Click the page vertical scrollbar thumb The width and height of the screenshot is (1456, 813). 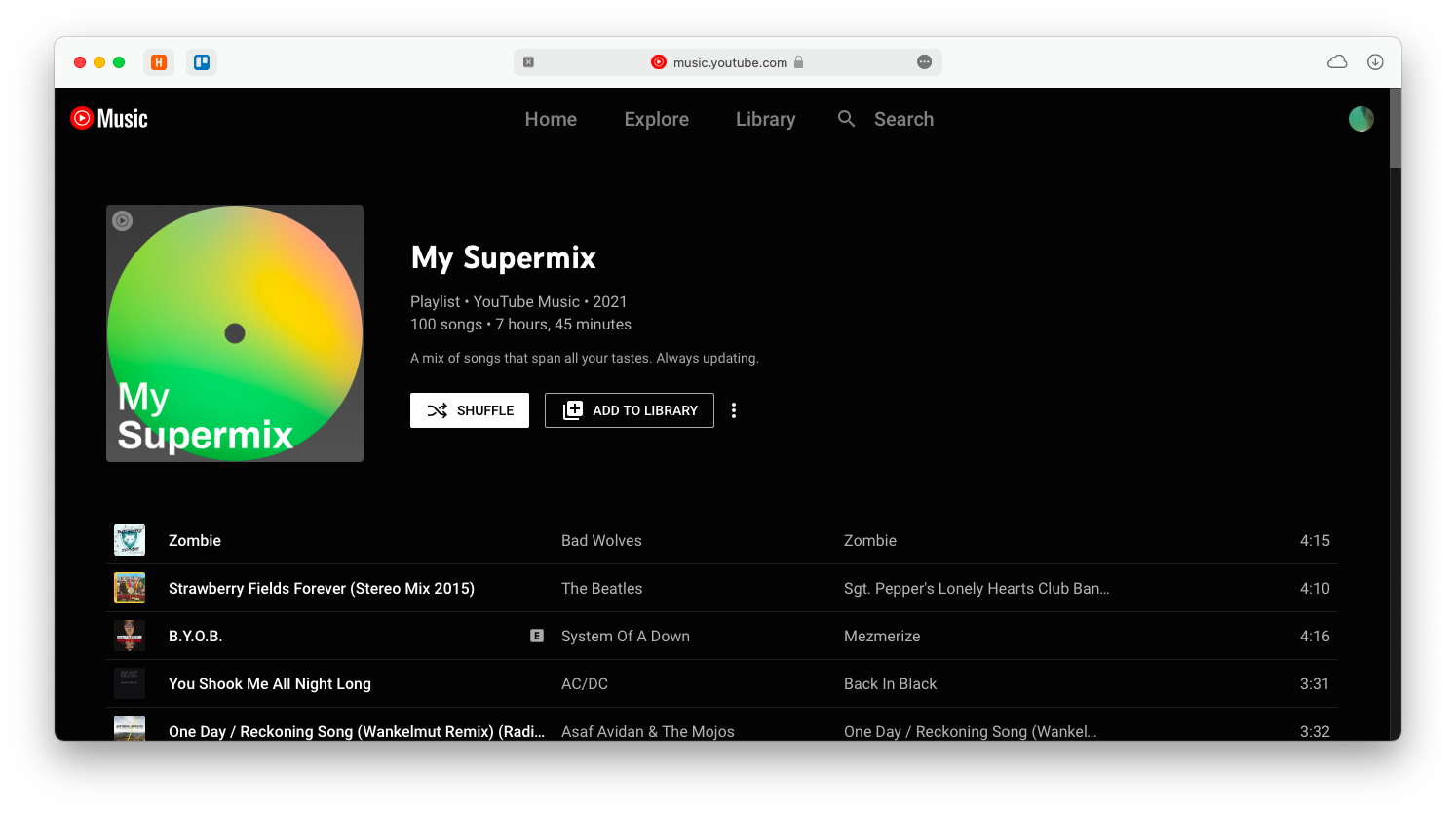[x=1395, y=129]
